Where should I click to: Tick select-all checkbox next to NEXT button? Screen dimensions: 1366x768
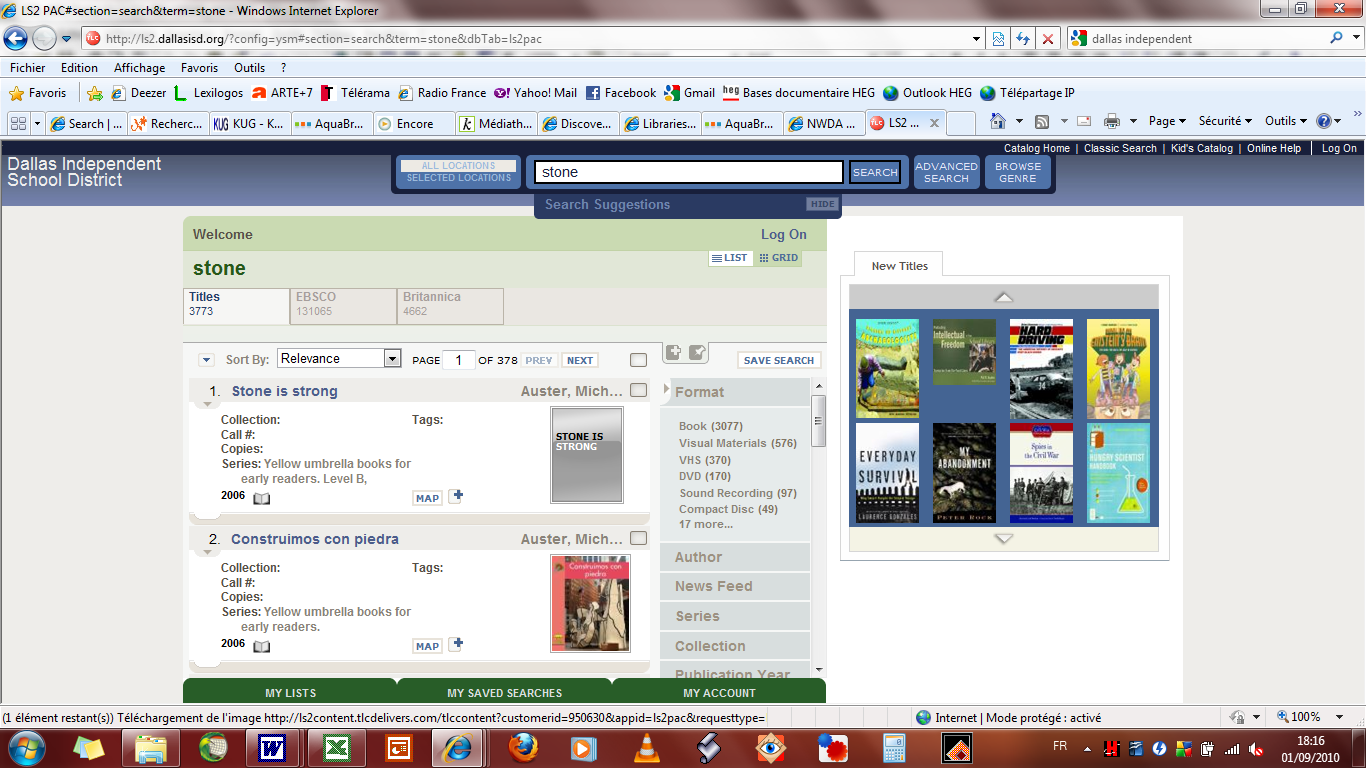[639, 360]
